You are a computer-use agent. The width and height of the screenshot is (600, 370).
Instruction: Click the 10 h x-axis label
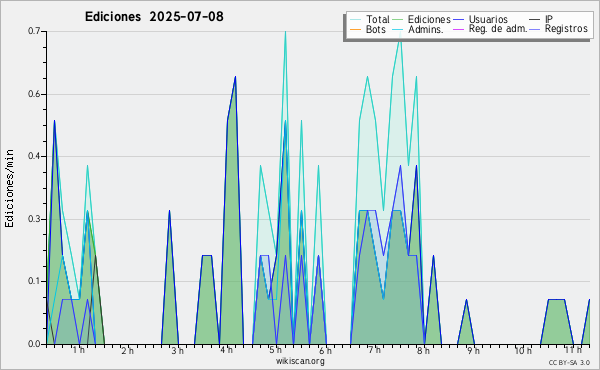click(523, 350)
